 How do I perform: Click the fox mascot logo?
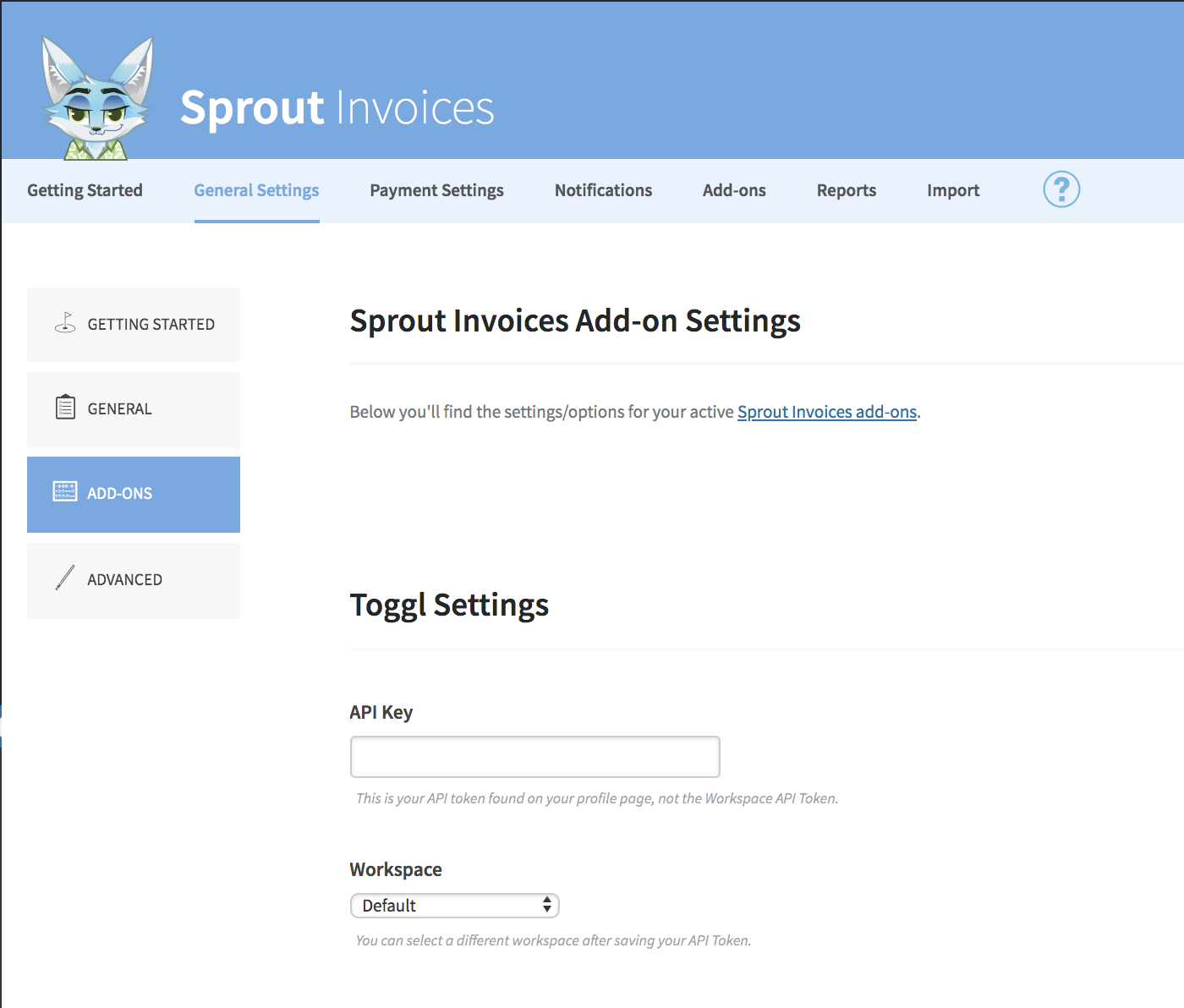pos(98,99)
